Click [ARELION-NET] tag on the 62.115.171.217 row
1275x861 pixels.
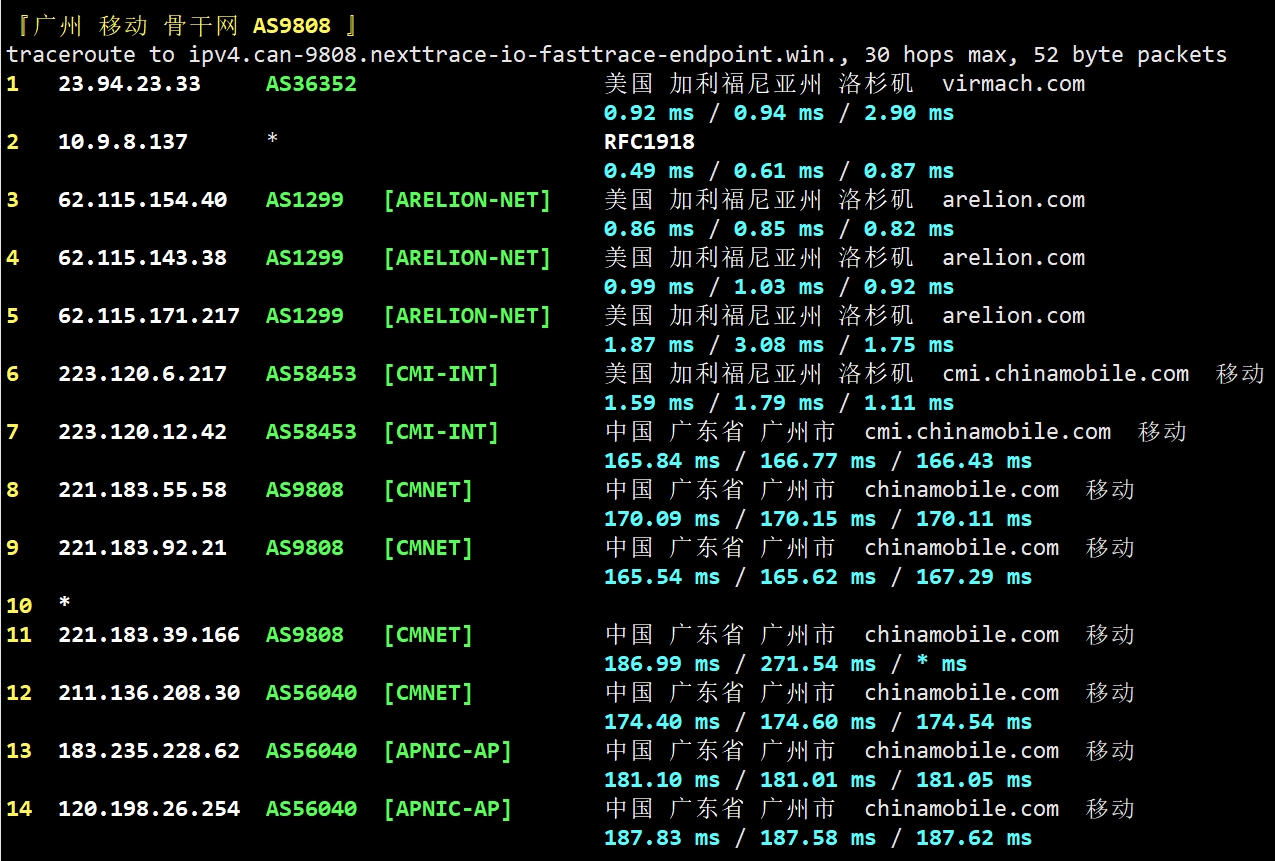point(467,316)
